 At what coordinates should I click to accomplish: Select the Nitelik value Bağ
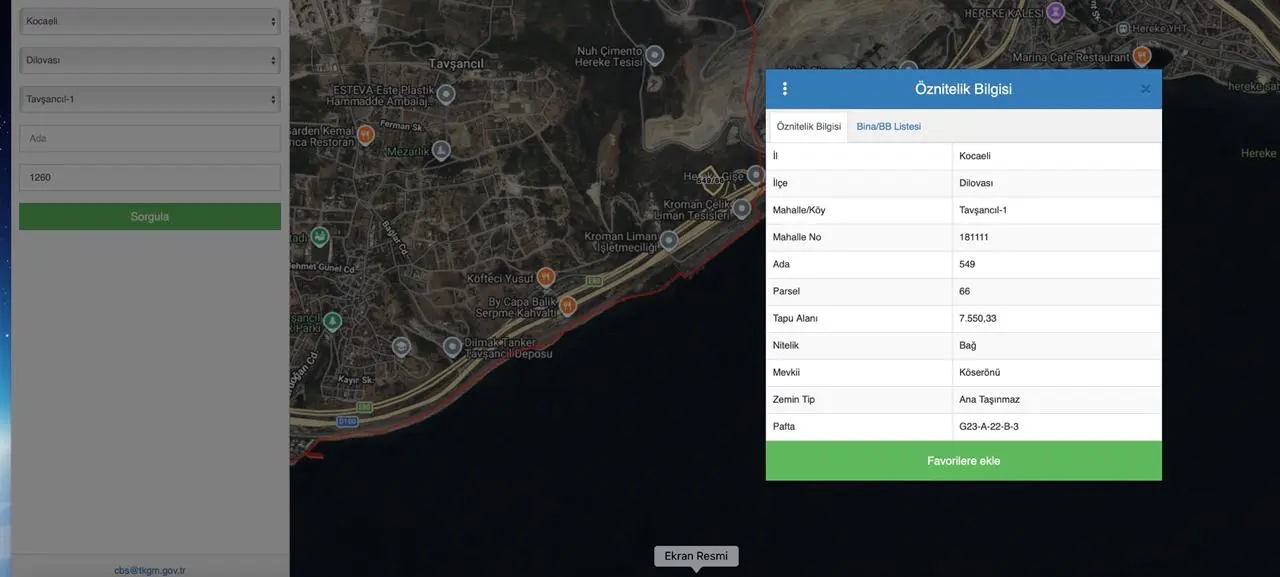[967, 345]
